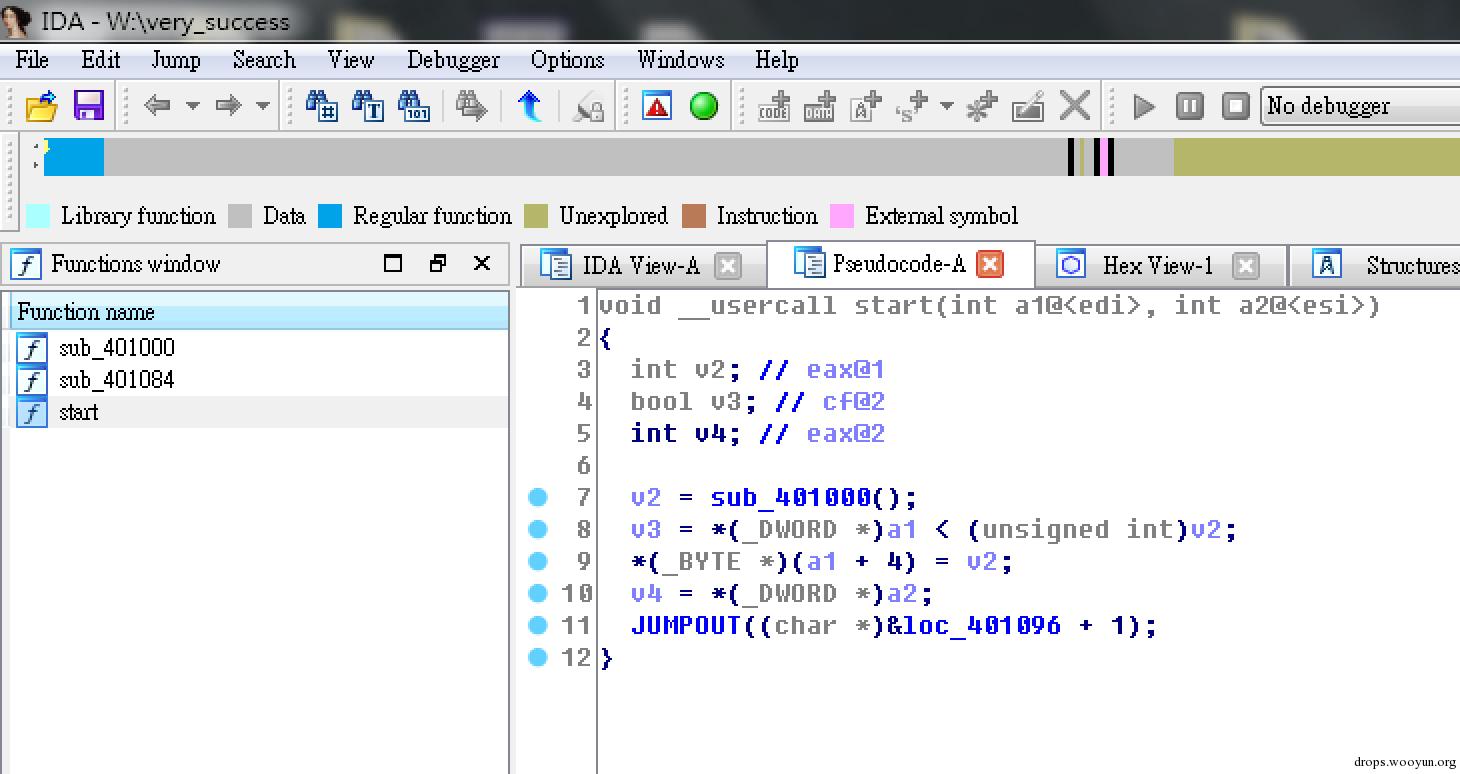Click the red warning triangle icon

click(657, 106)
